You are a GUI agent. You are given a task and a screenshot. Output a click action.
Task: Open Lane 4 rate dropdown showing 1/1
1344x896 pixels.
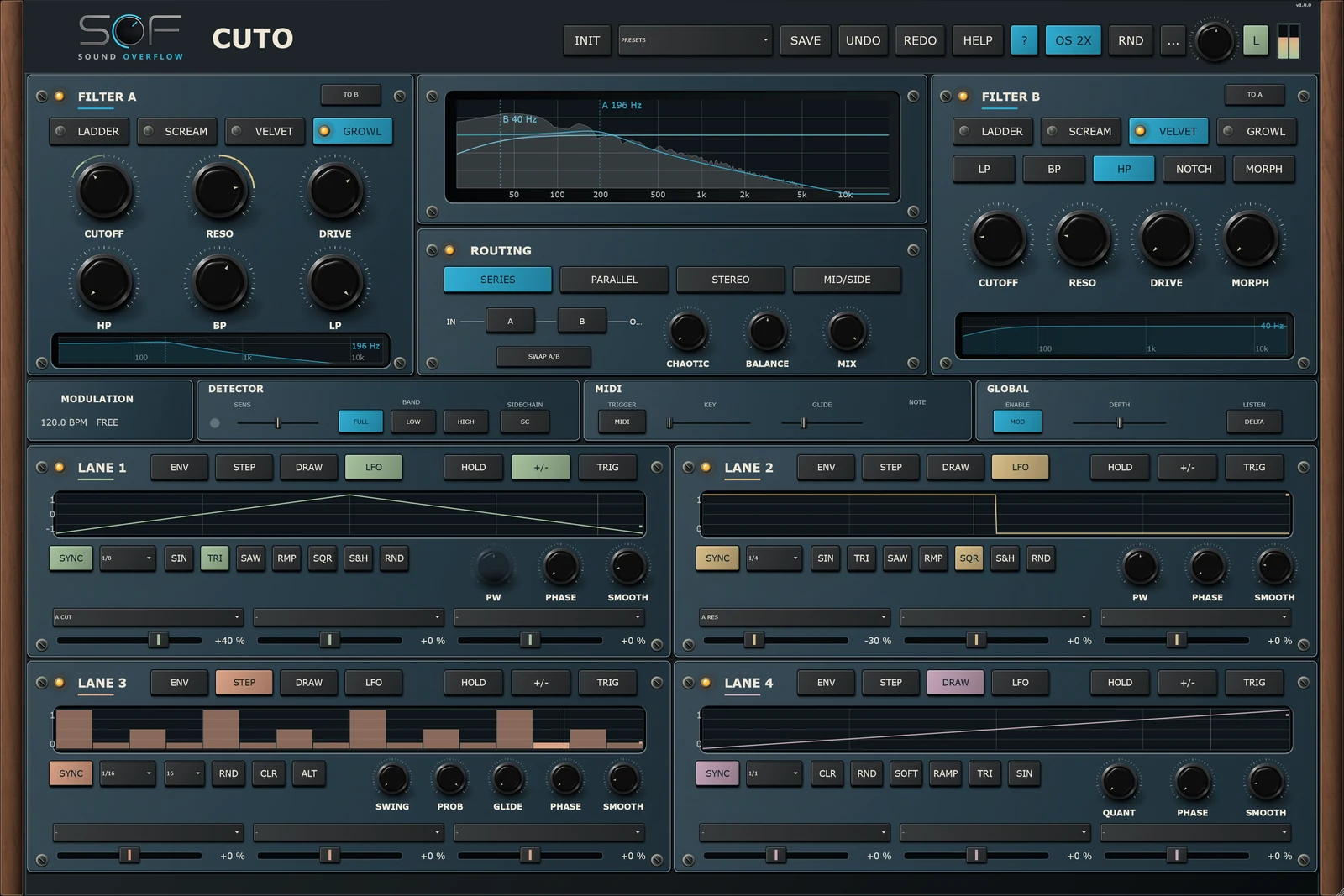click(774, 773)
